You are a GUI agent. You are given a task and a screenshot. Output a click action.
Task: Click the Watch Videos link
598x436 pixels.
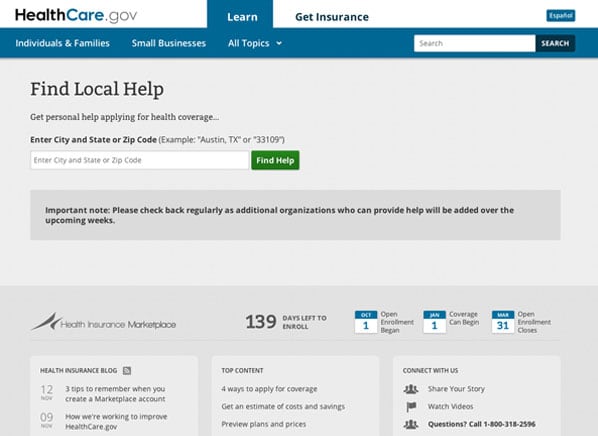tap(450, 407)
